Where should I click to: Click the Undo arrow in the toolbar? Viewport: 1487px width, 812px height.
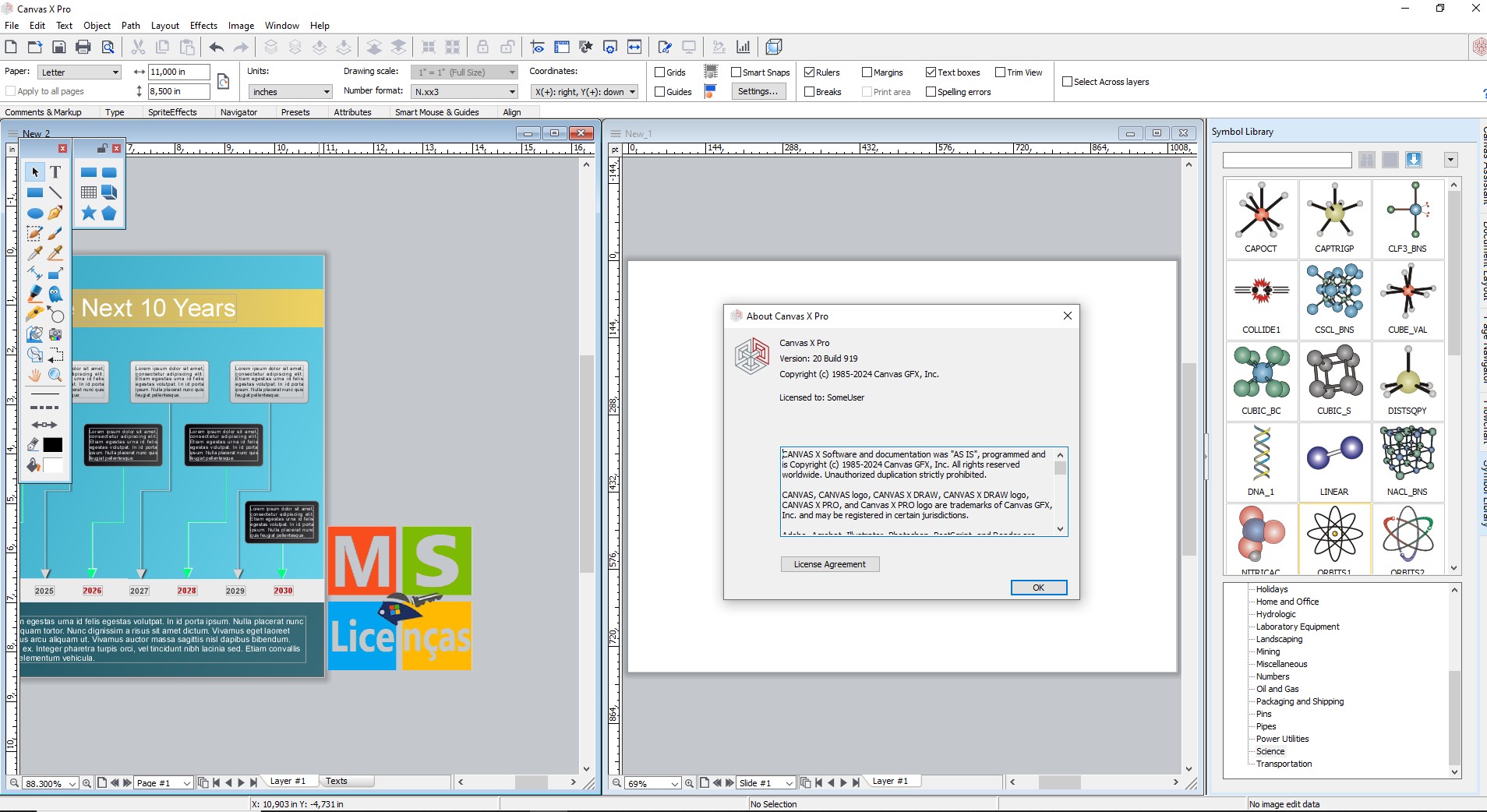tap(217, 47)
